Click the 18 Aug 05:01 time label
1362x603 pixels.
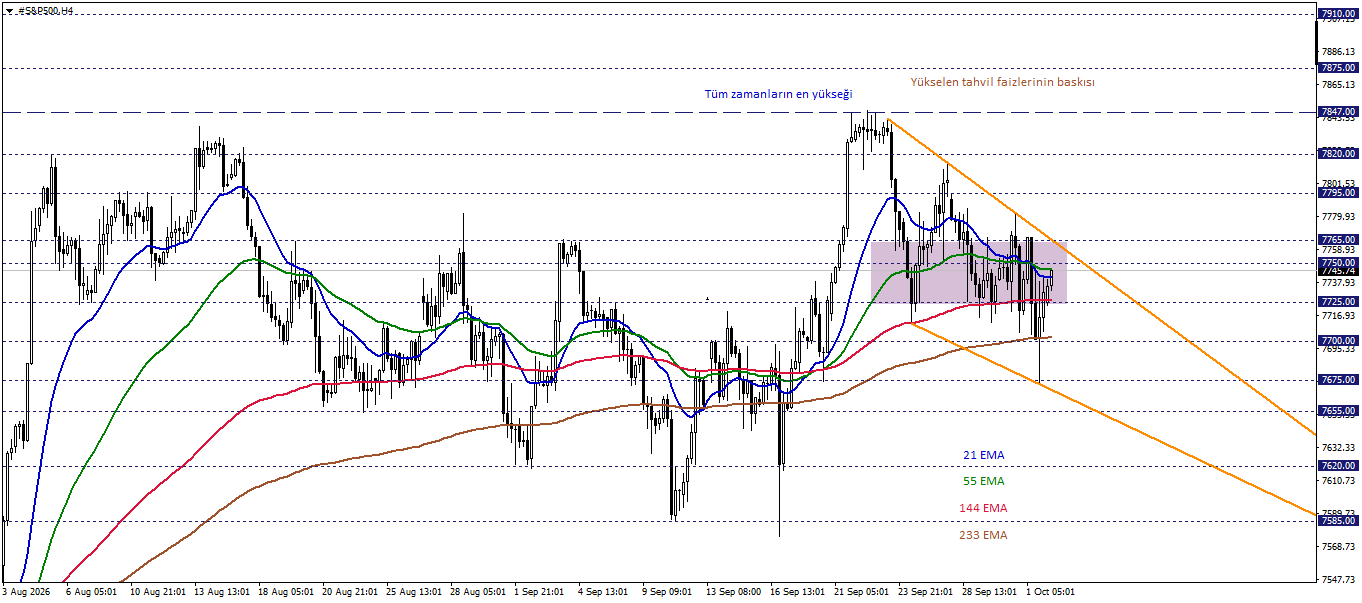pyautogui.click(x=286, y=592)
